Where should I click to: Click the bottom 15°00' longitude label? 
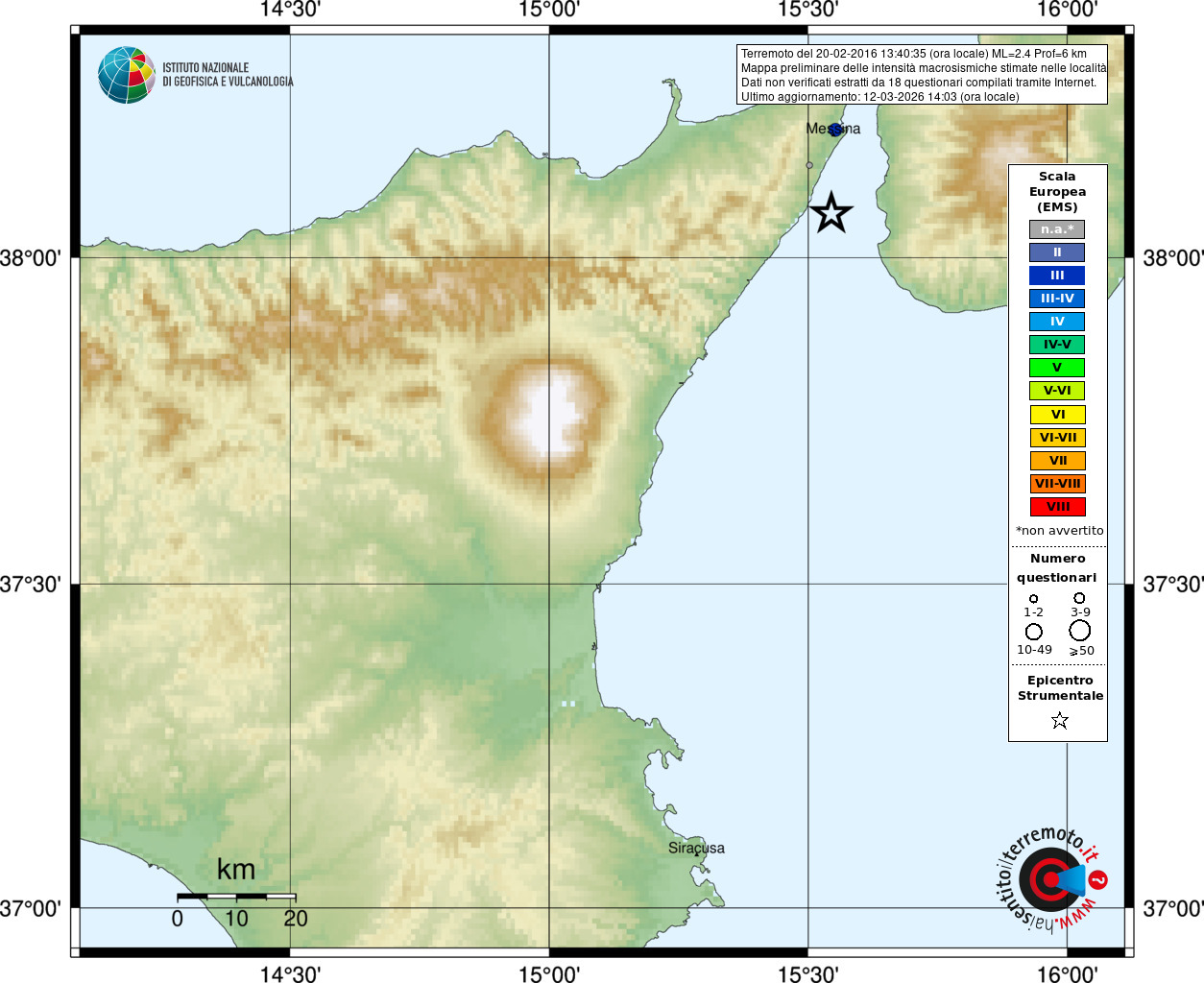pos(549,973)
